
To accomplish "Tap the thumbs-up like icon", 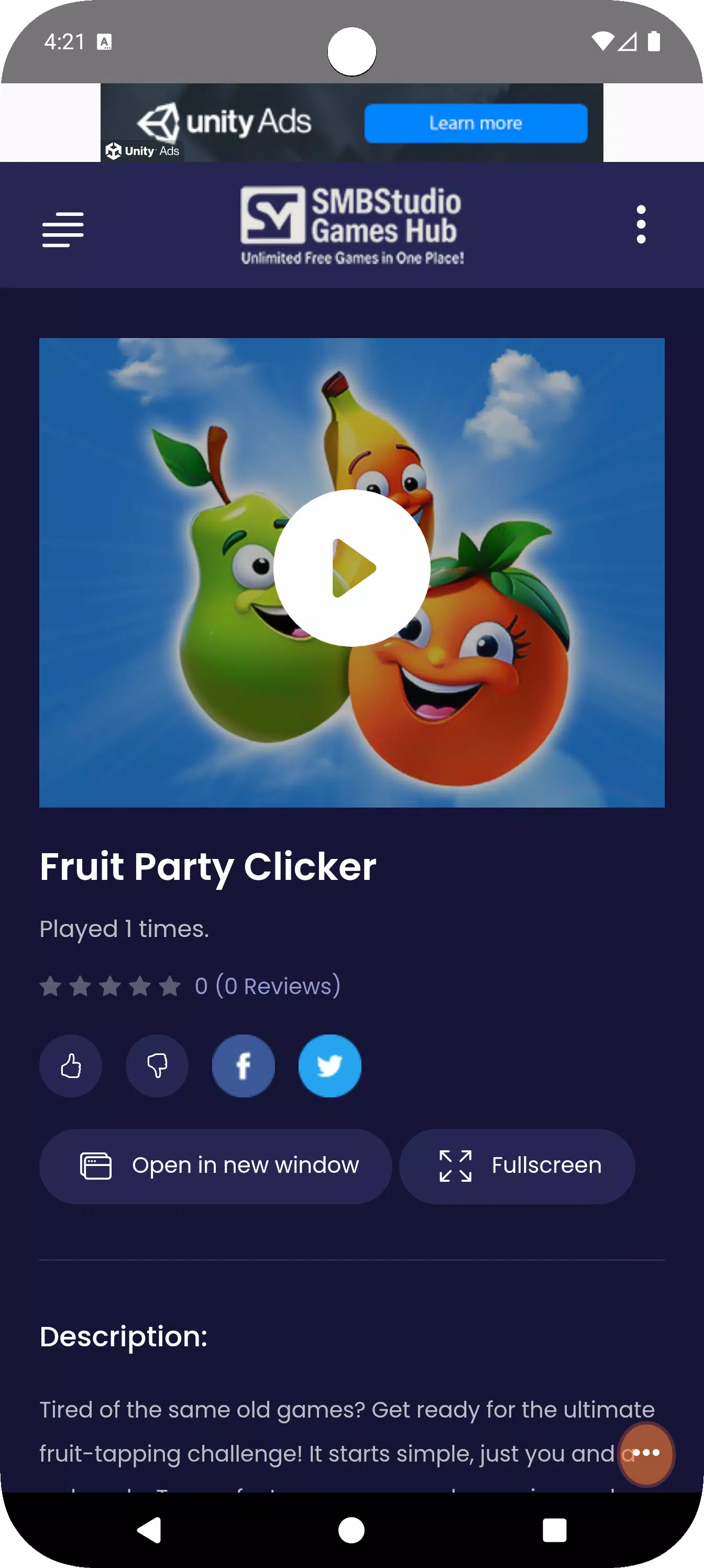I will pos(71,1066).
